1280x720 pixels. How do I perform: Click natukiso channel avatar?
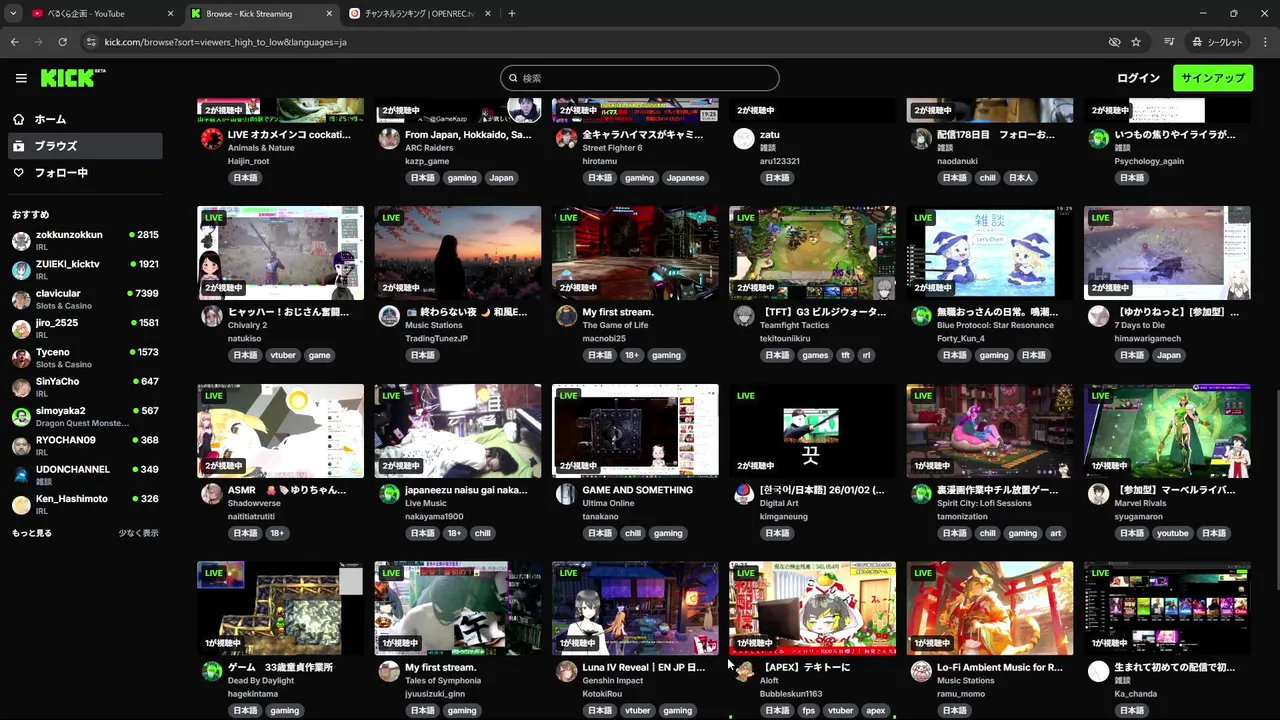[212, 316]
